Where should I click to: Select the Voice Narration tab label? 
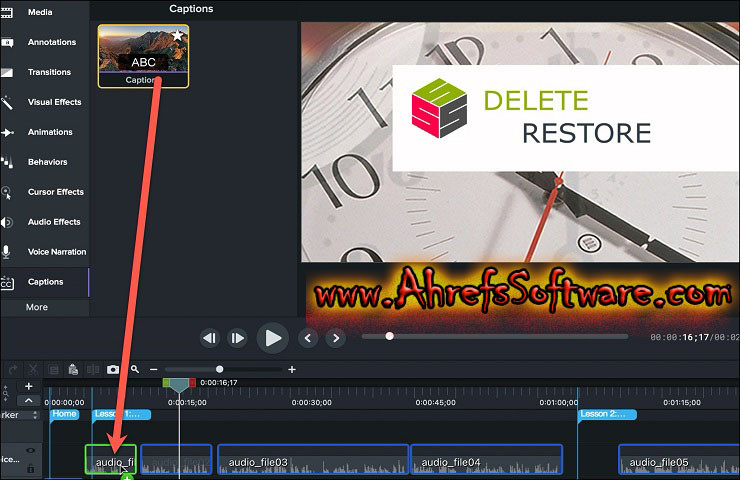(x=57, y=252)
